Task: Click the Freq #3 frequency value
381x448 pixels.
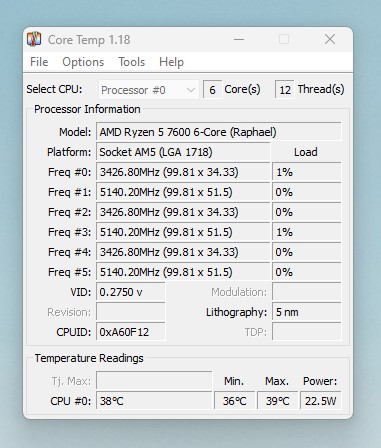Action: pos(183,232)
